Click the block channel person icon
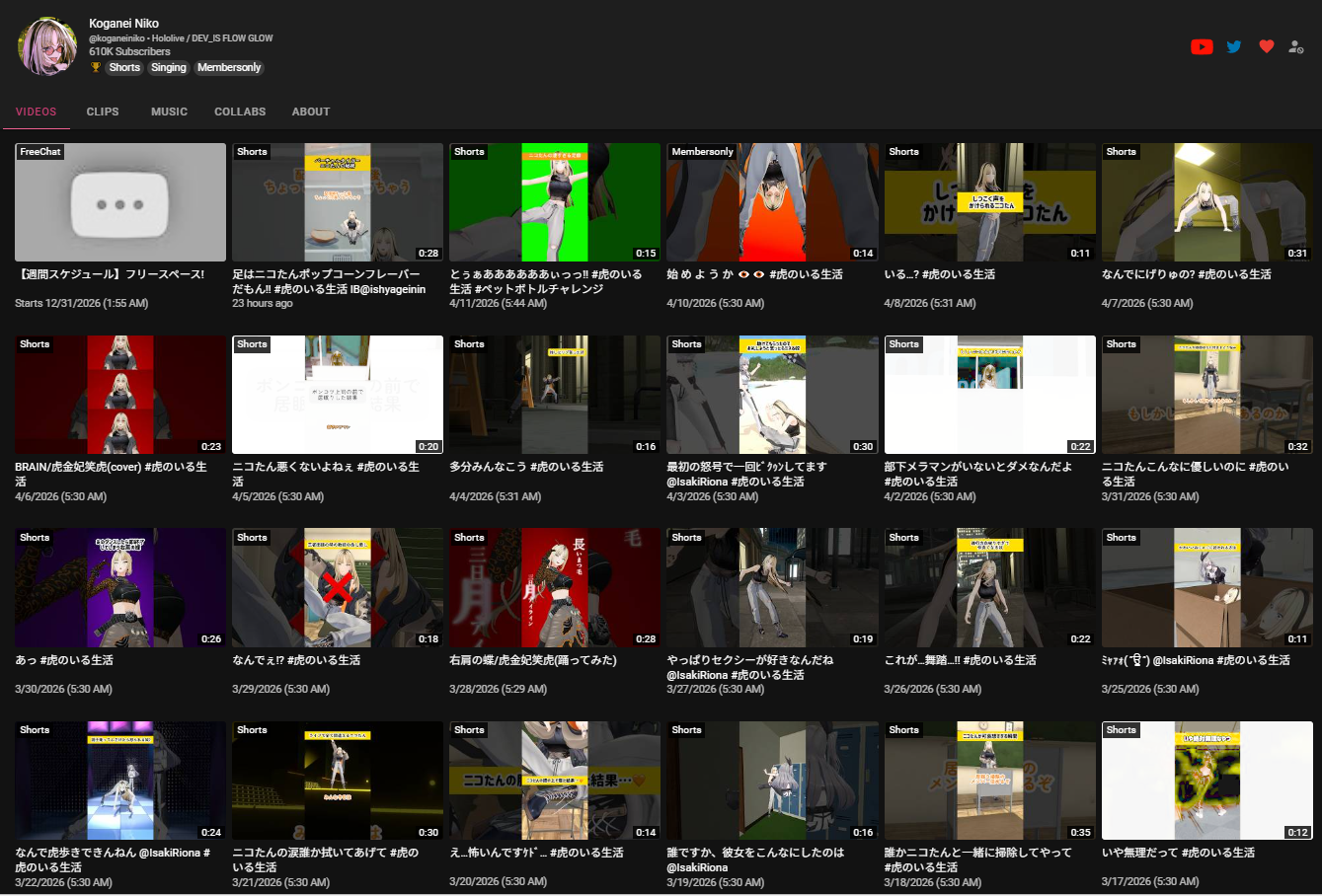The width and height of the screenshot is (1322, 896). click(1296, 46)
